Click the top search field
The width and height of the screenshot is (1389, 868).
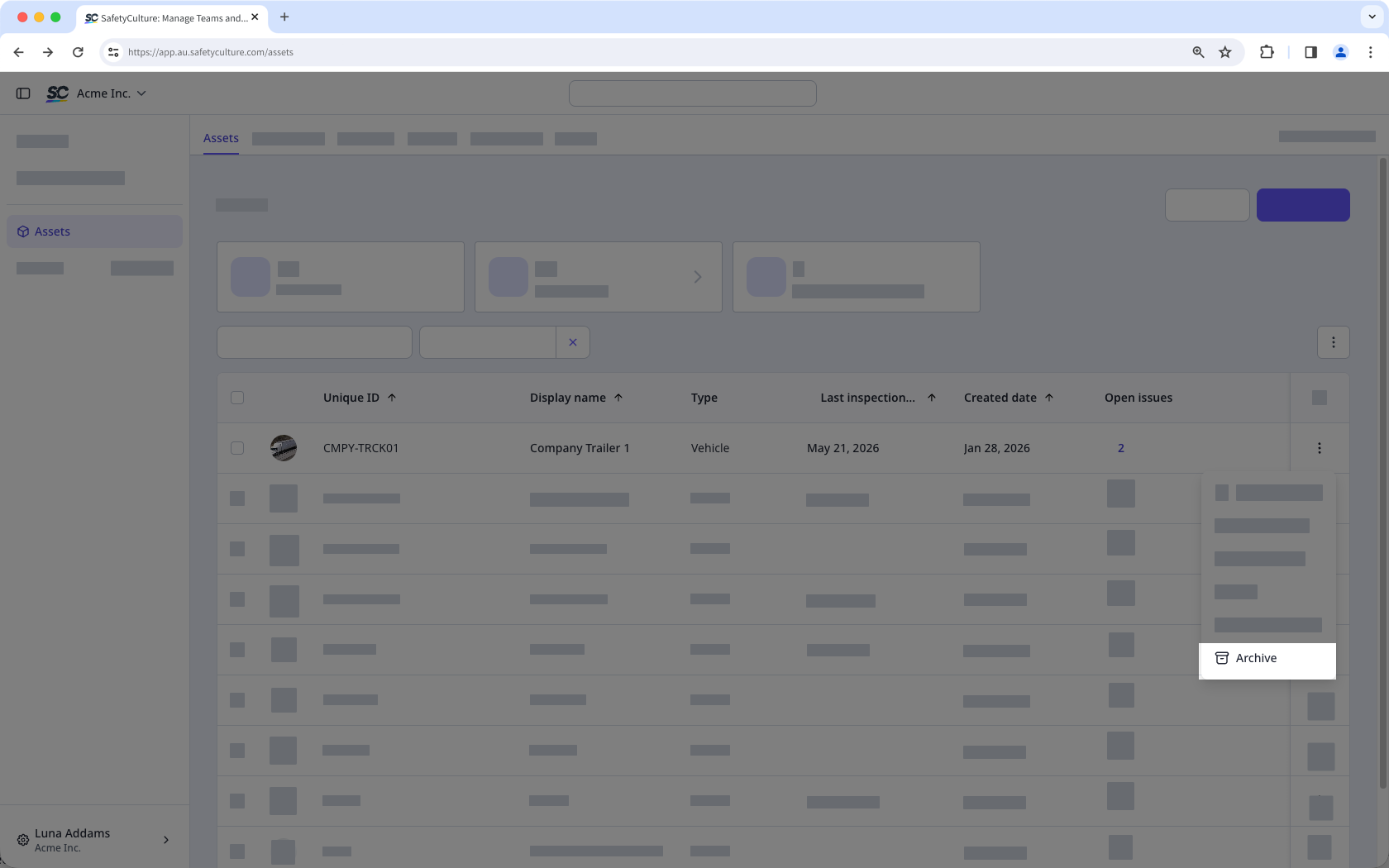click(693, 93)
